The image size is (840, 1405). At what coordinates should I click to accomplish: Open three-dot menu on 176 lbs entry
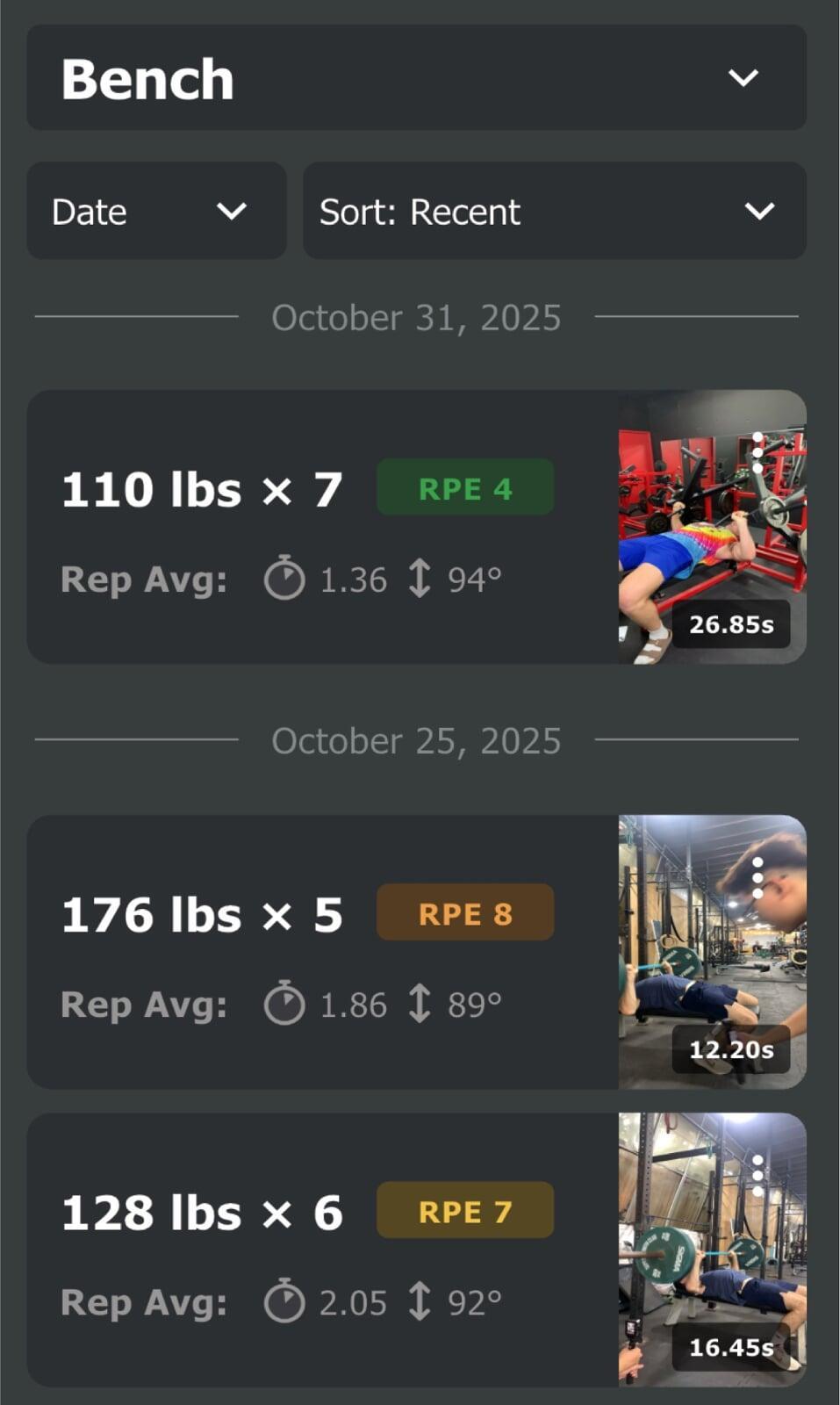pyautogui.click(x=757, y=877)
